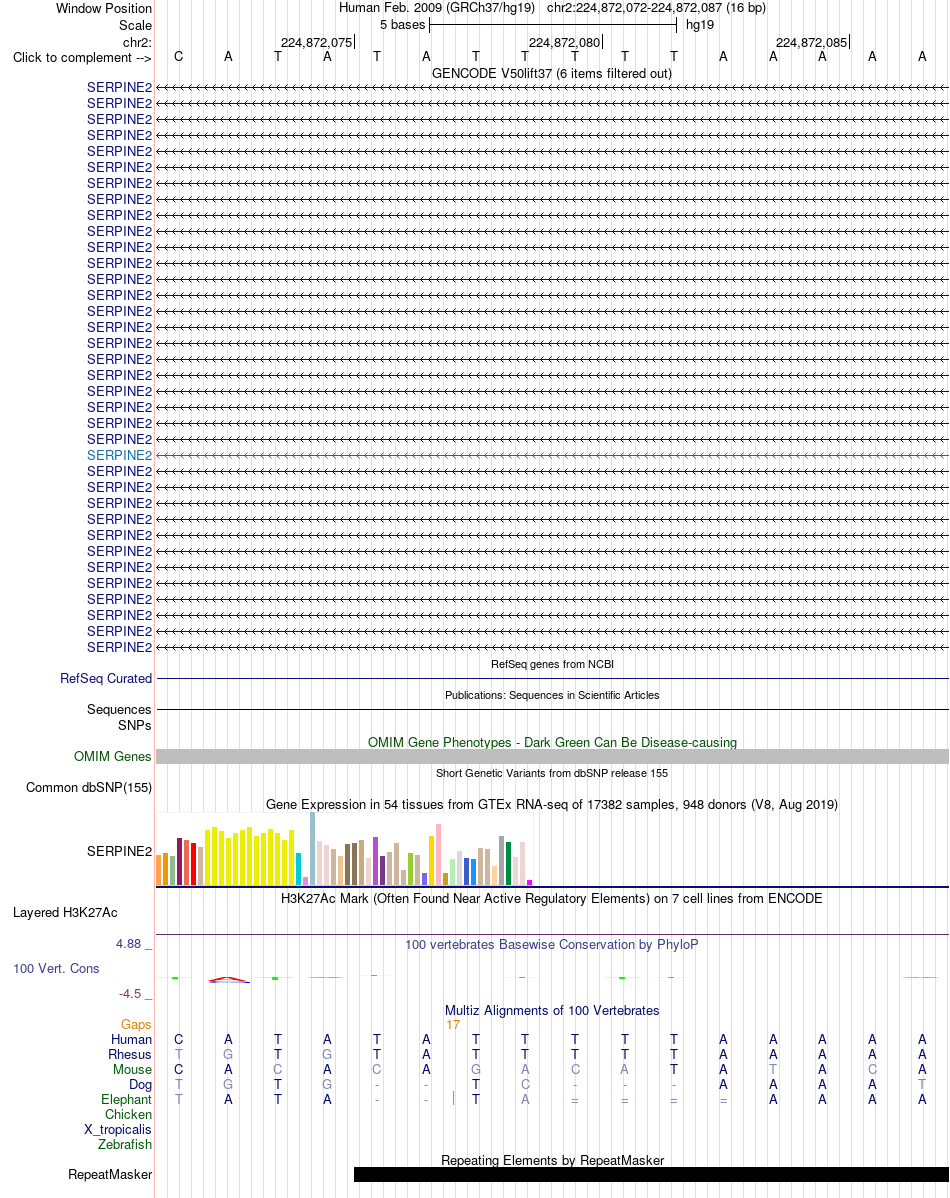The image size is (950, 1198).
Task: Click the Mouse alignment row label
Action: tap(132, 1070)
